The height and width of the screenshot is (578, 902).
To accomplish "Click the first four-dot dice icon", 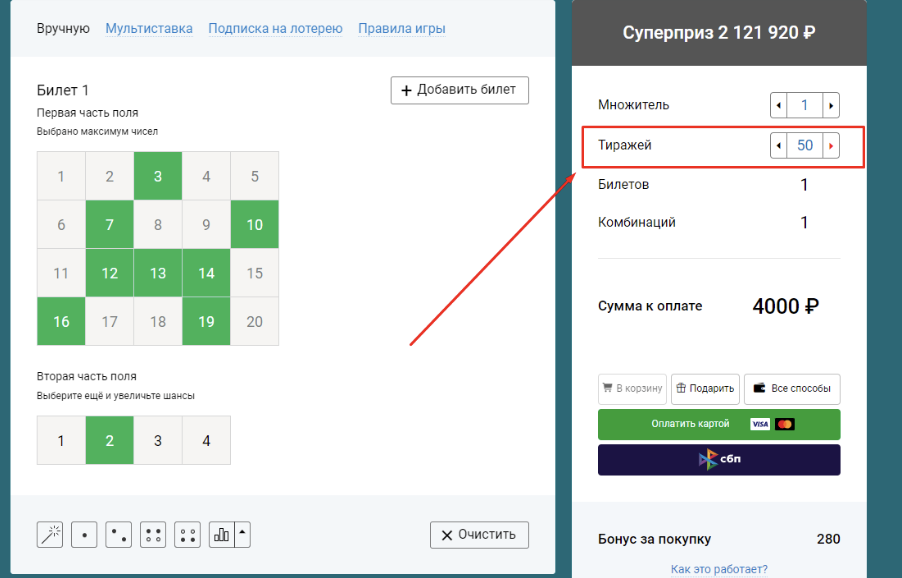I will 153,535.
